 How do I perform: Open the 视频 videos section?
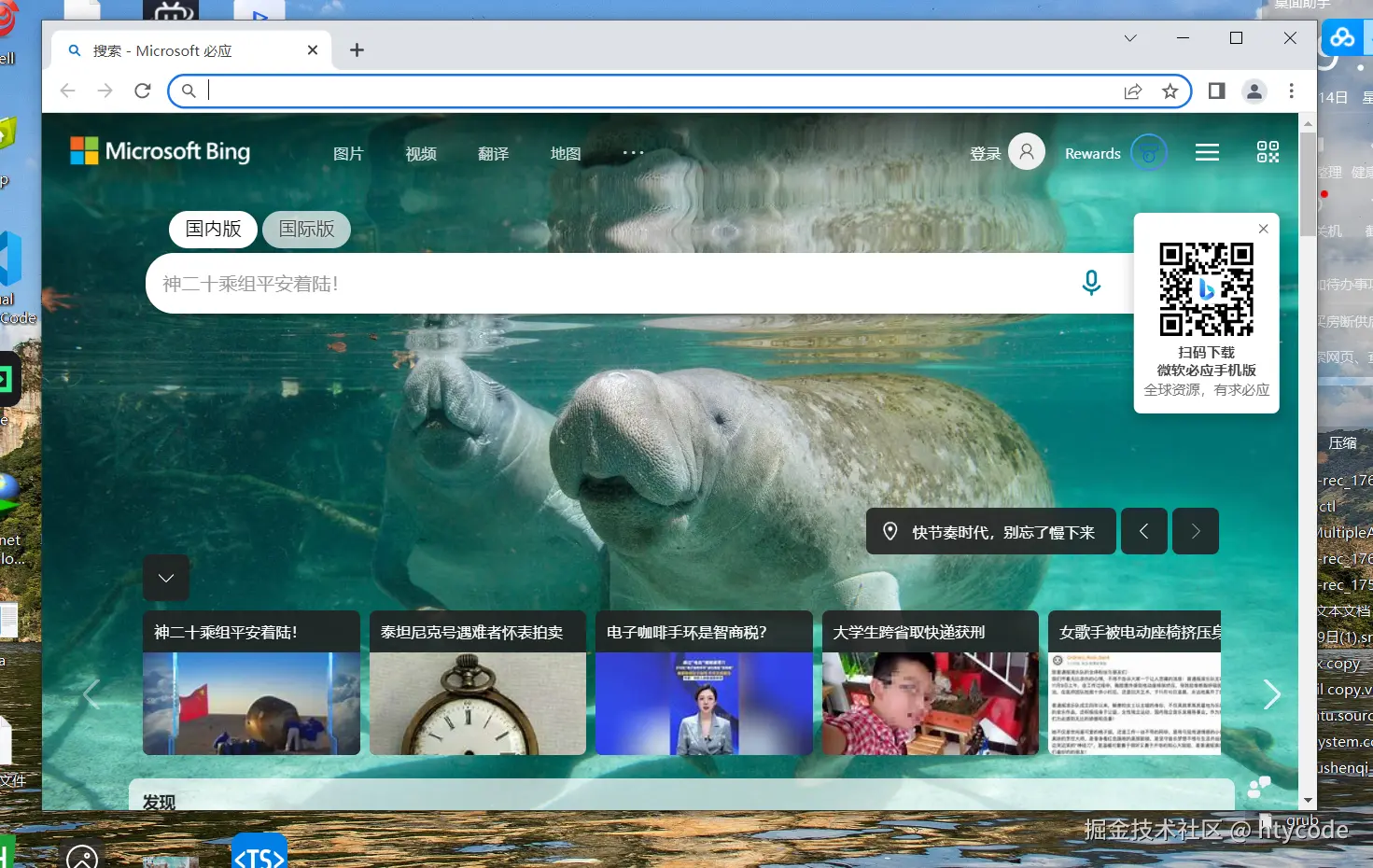pyautogui.click(x=421, y=153)
